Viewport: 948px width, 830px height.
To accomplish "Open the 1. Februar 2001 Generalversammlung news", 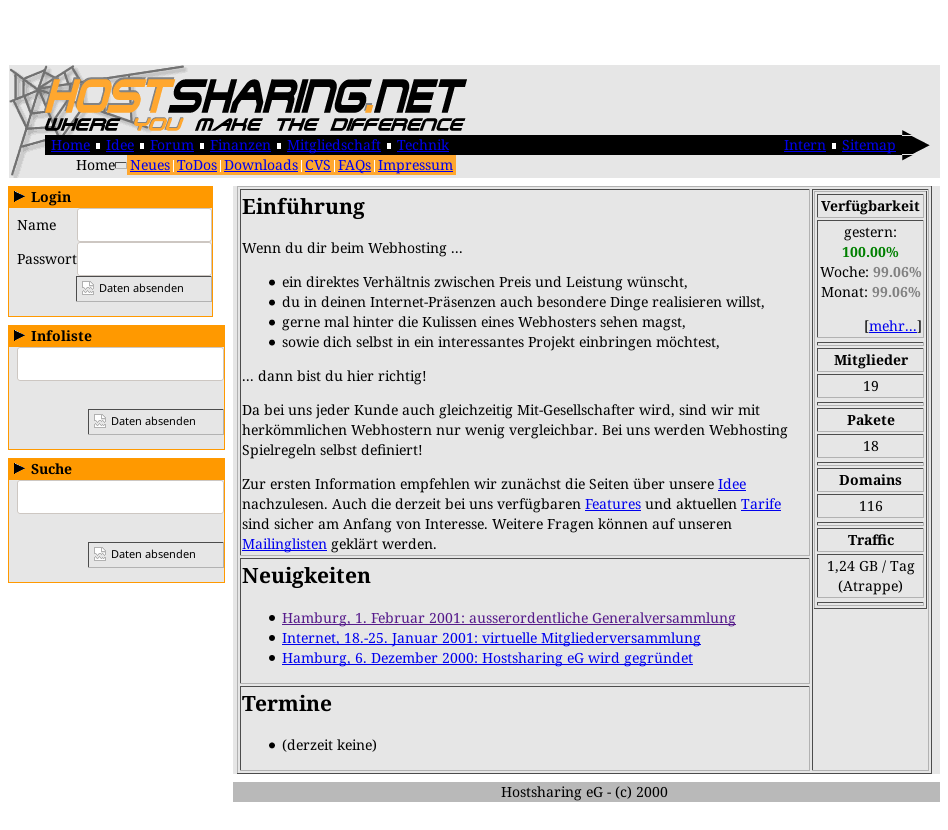I will click(508, 618).
